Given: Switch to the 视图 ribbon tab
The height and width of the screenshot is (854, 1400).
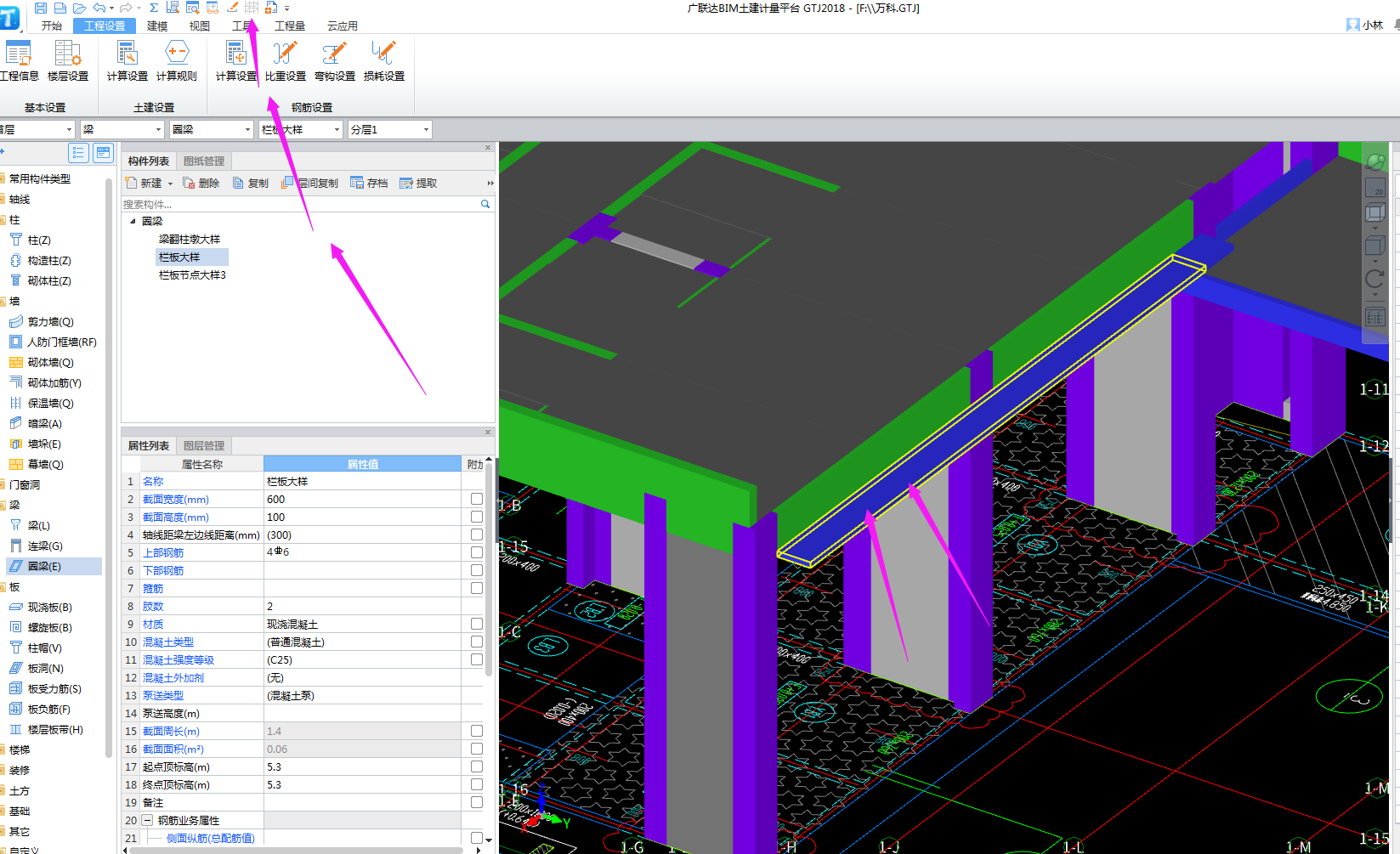Looking at the screenshot, I should pos(200,25).
